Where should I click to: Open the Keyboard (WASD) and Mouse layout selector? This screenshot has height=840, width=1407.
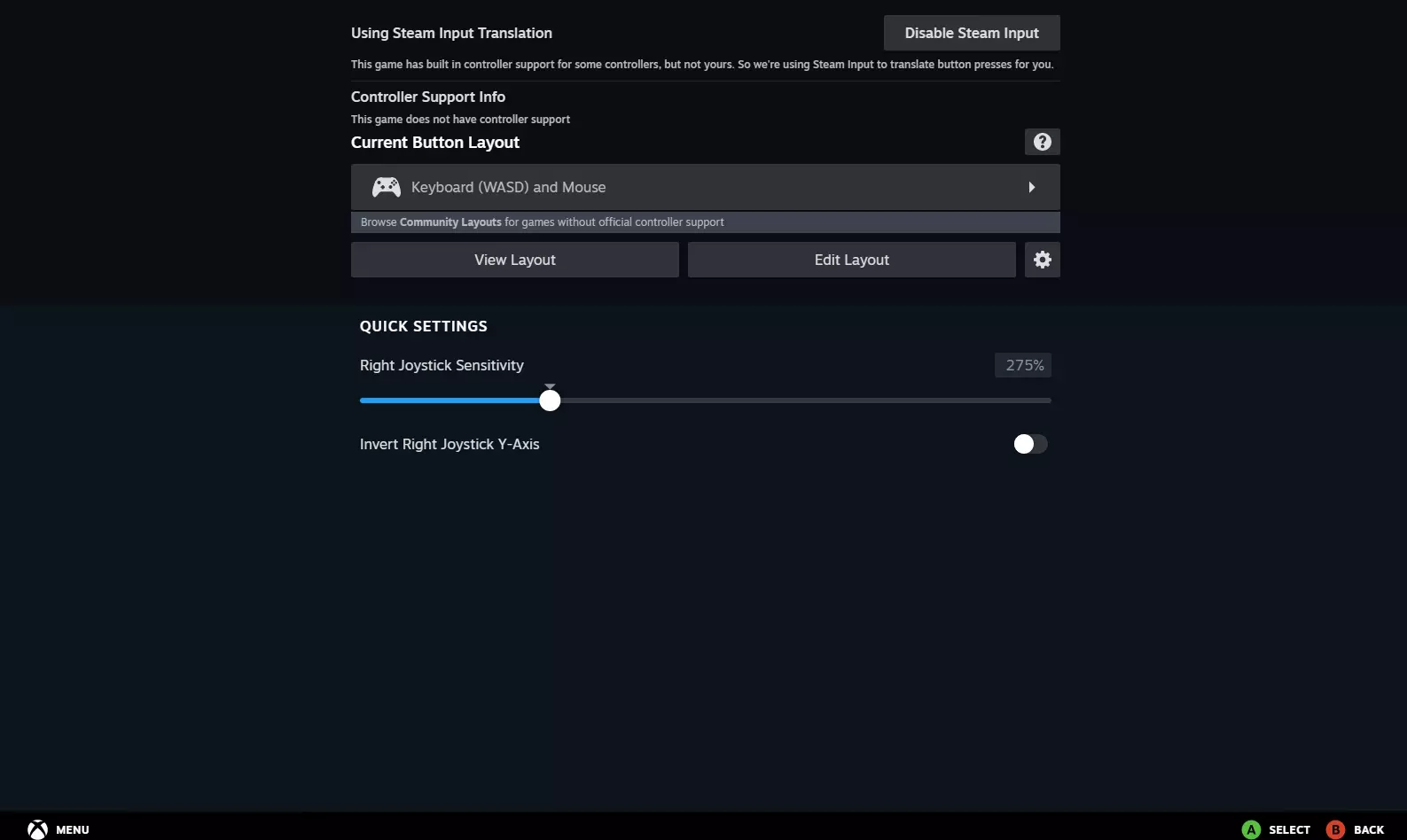tap(705, 187)
